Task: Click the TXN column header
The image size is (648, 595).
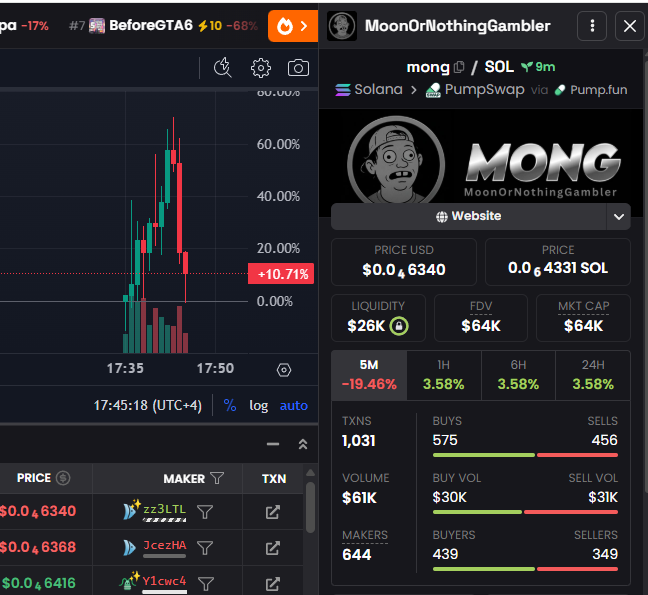Action: 274,478
